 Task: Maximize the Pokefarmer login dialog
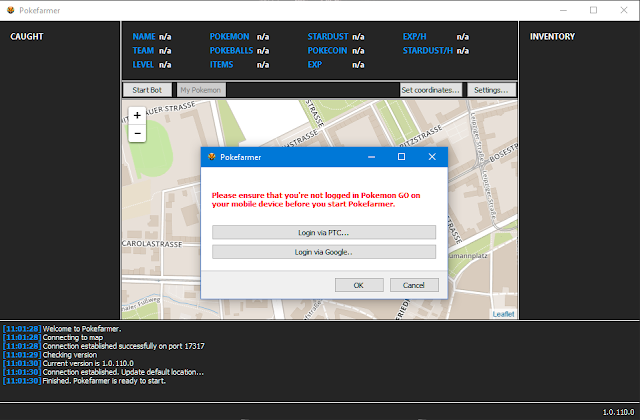[x=402, y=157]
